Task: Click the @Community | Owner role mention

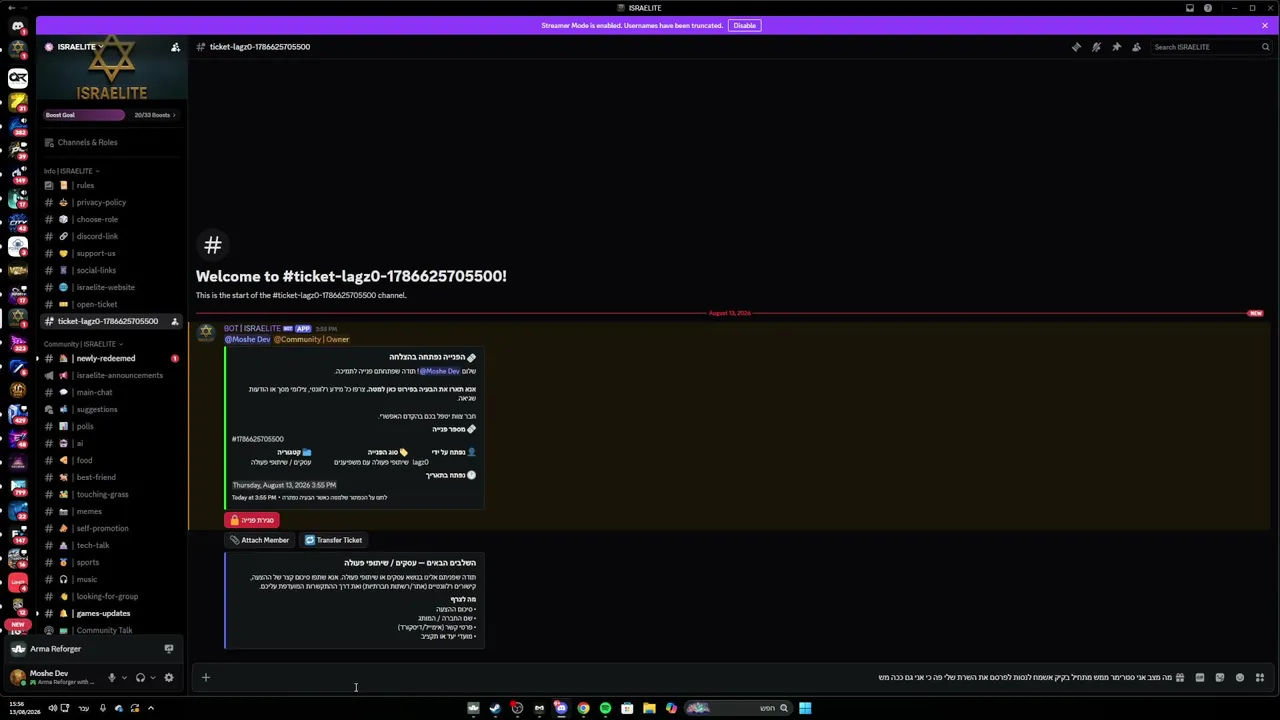Action: click(312, 340)
